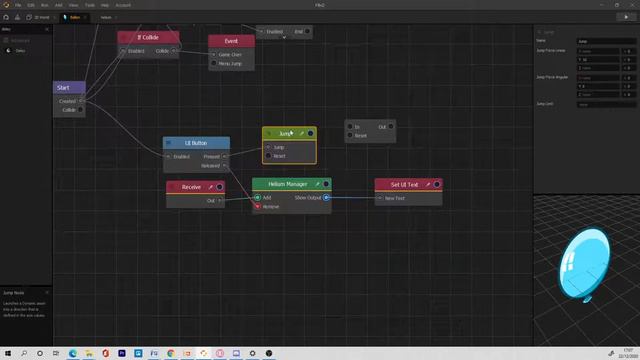Toggle the round dot on Helium Manager header
This screenshot has height=360, width=640.
coord(326,184)
